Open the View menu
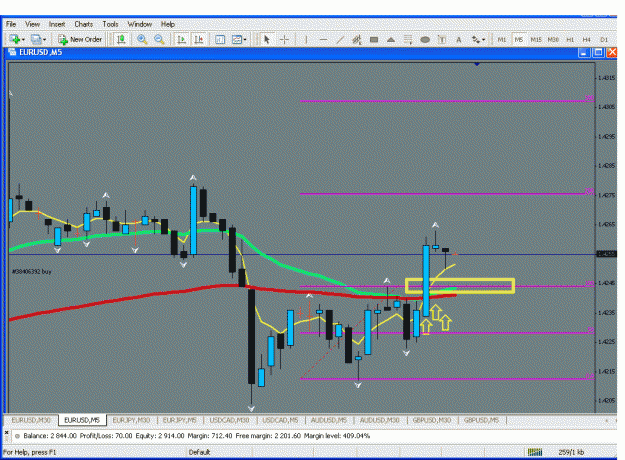Screen dimensions: 625x460 coord(33,24)
